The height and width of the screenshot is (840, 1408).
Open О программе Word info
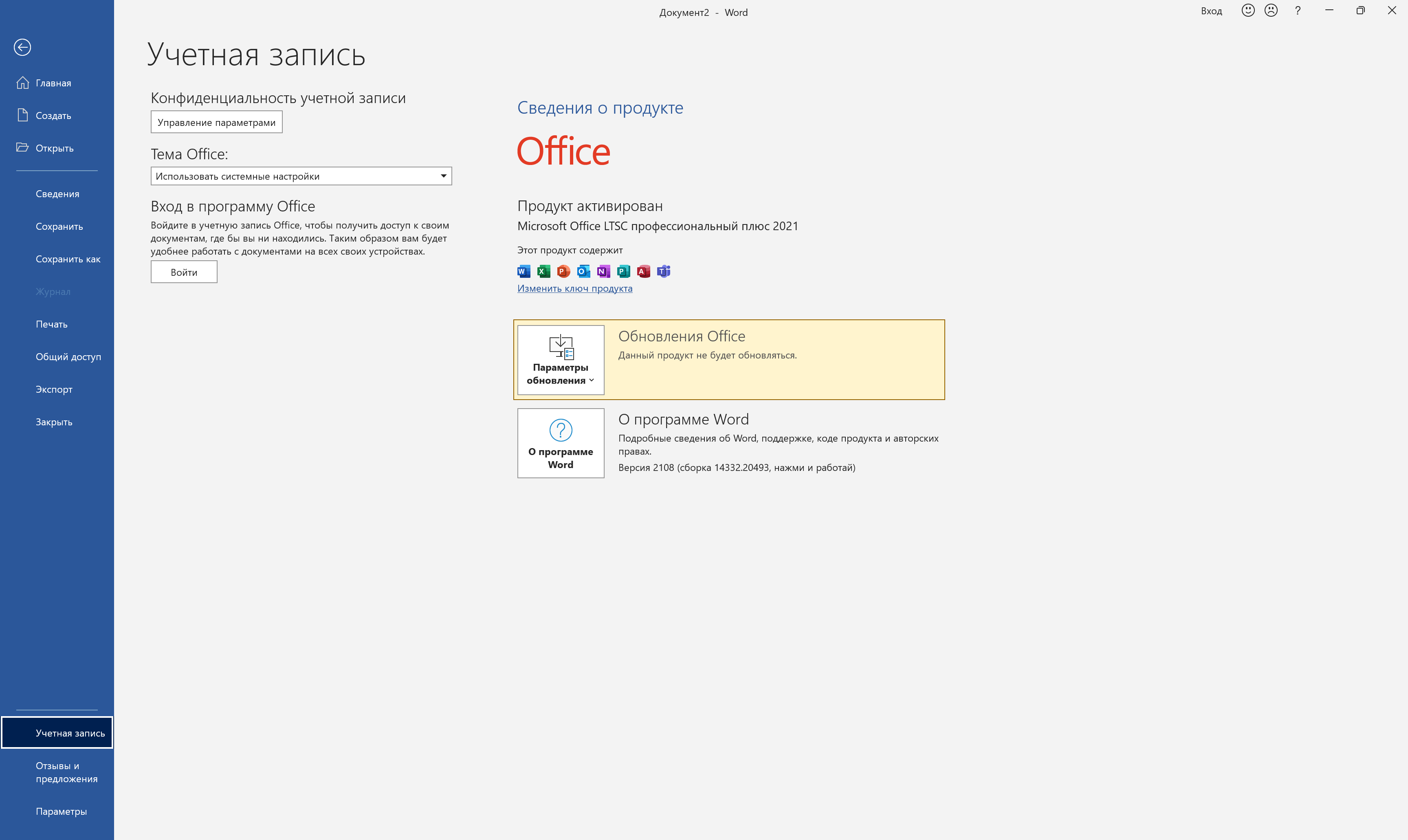pyautogui.click(x=560, y=443)
